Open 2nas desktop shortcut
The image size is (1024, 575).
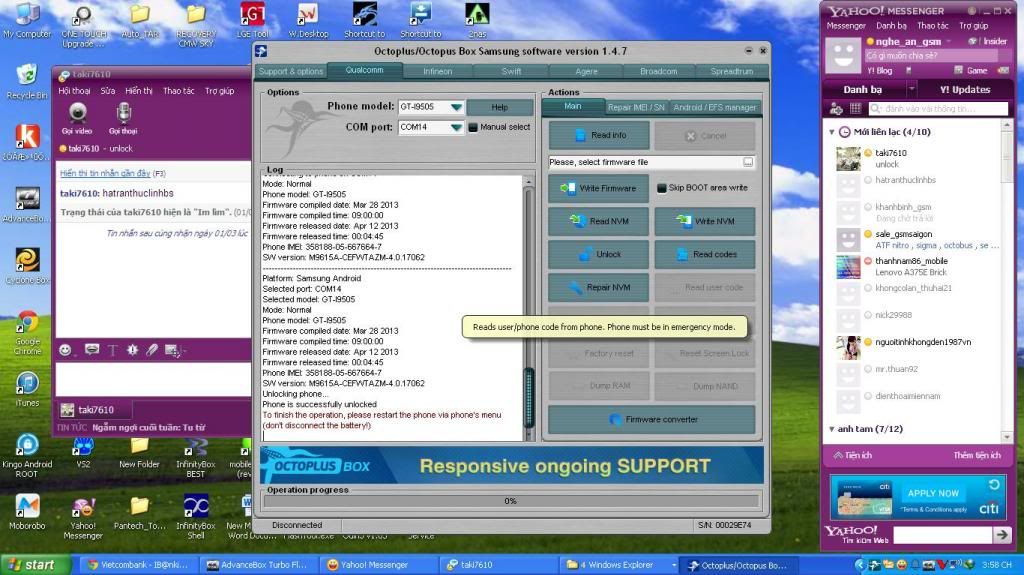pyautogui.click(x=477, y=20)
